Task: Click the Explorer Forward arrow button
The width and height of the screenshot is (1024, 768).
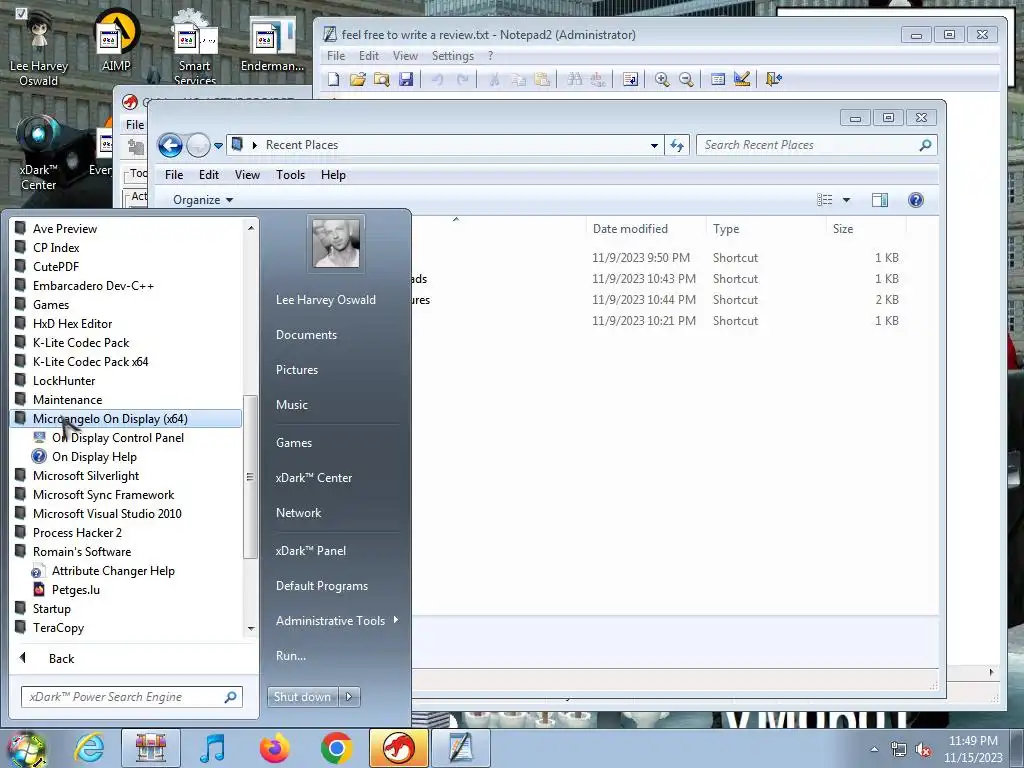Action: pos(198,145)
